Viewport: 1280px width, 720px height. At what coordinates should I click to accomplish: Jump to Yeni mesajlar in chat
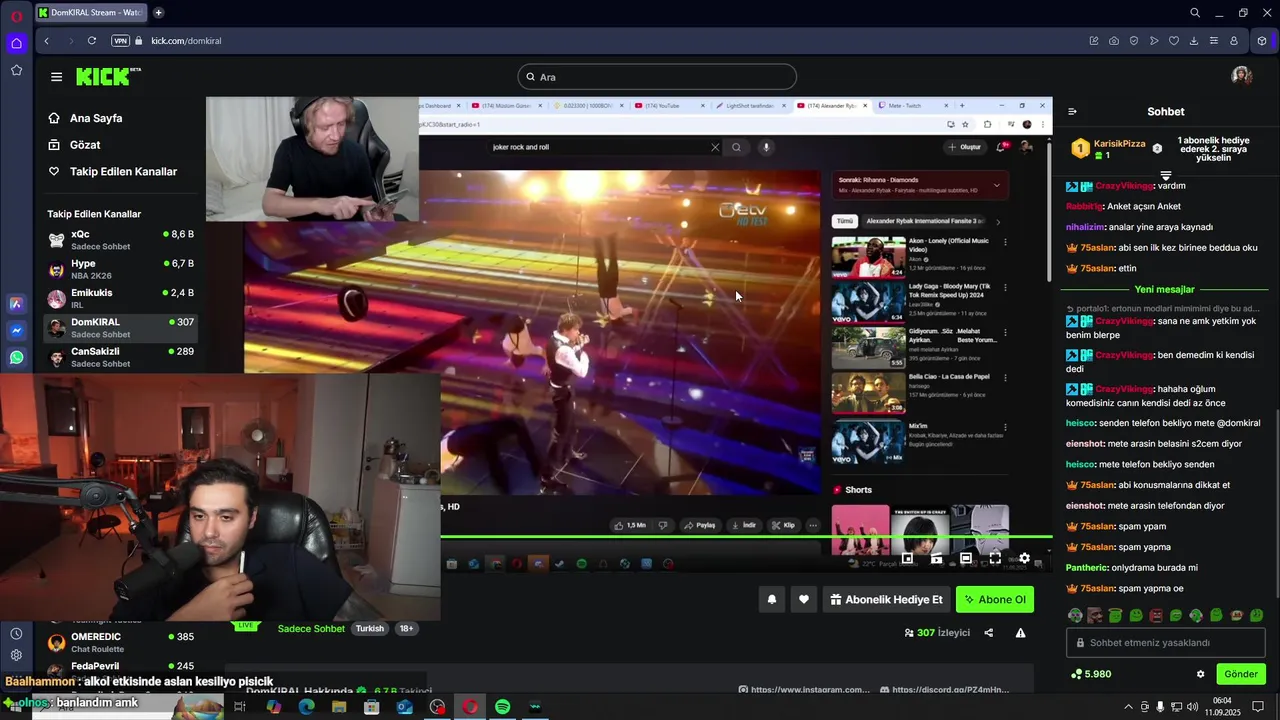point(1164,289)
